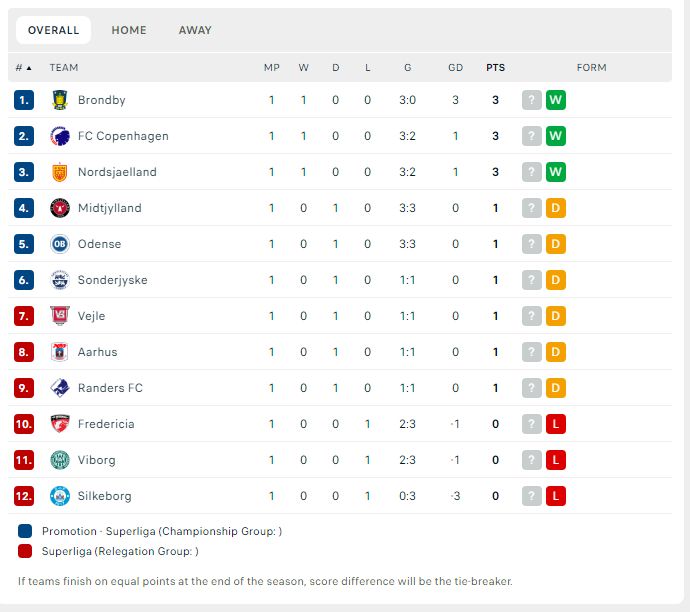690x612 pixels.
Task: Open Brondby's green W form result
Action: tap(556, 100)
